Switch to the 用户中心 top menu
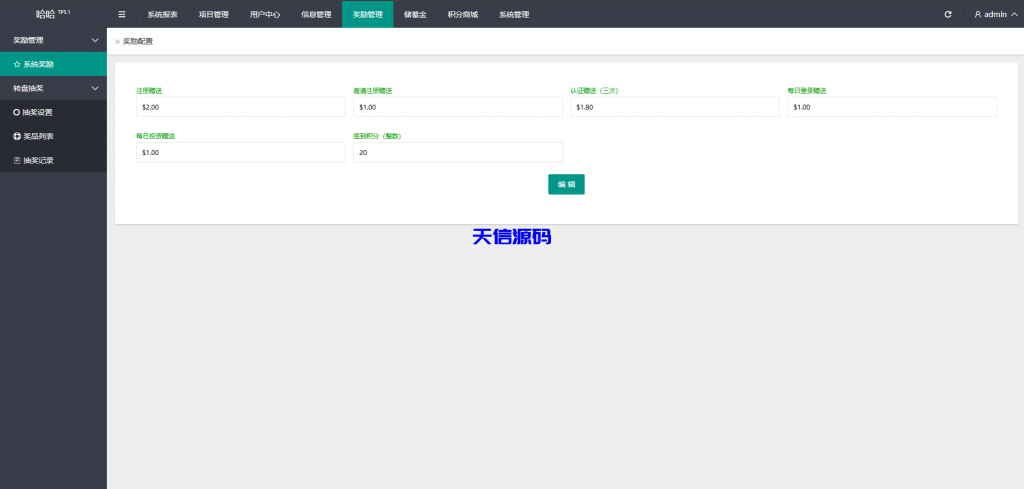This screenshot has height=489, width=1024. [x=265, y=14]
